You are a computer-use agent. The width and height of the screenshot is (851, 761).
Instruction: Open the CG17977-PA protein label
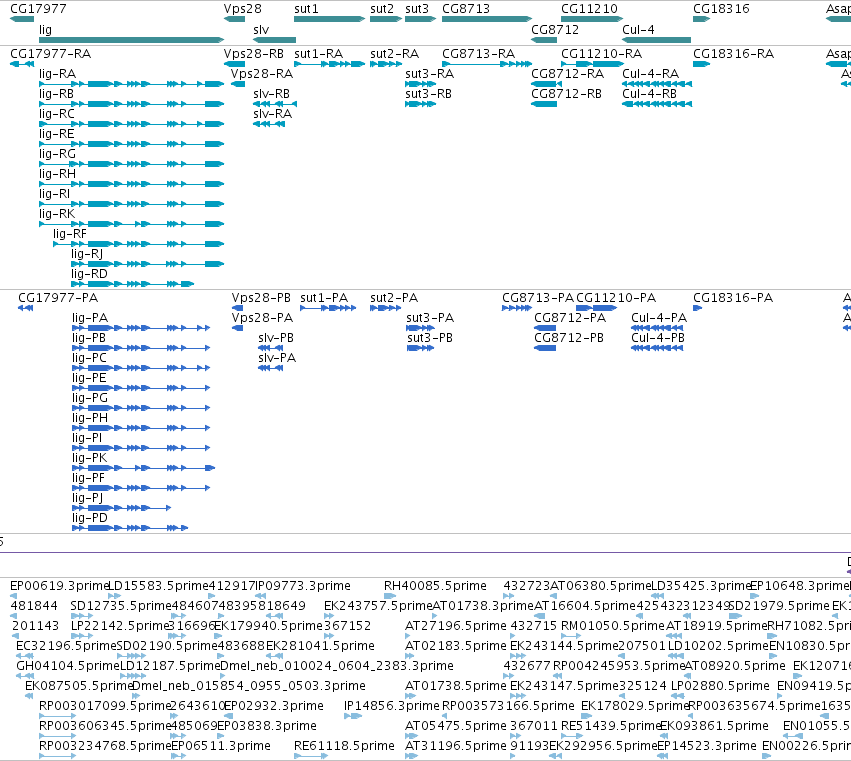58,298
